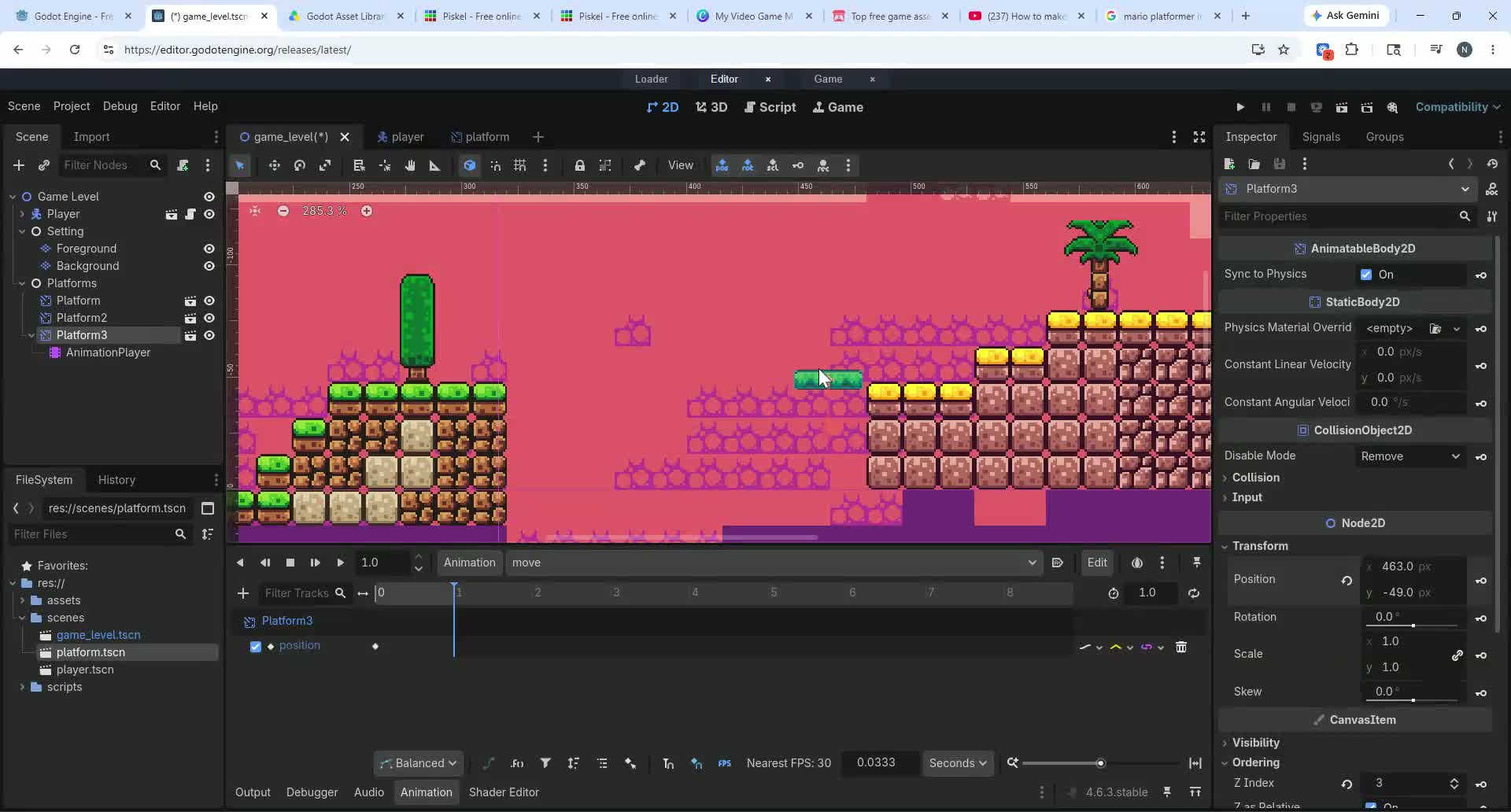Toggle visibility of Platform3 node

209,335
